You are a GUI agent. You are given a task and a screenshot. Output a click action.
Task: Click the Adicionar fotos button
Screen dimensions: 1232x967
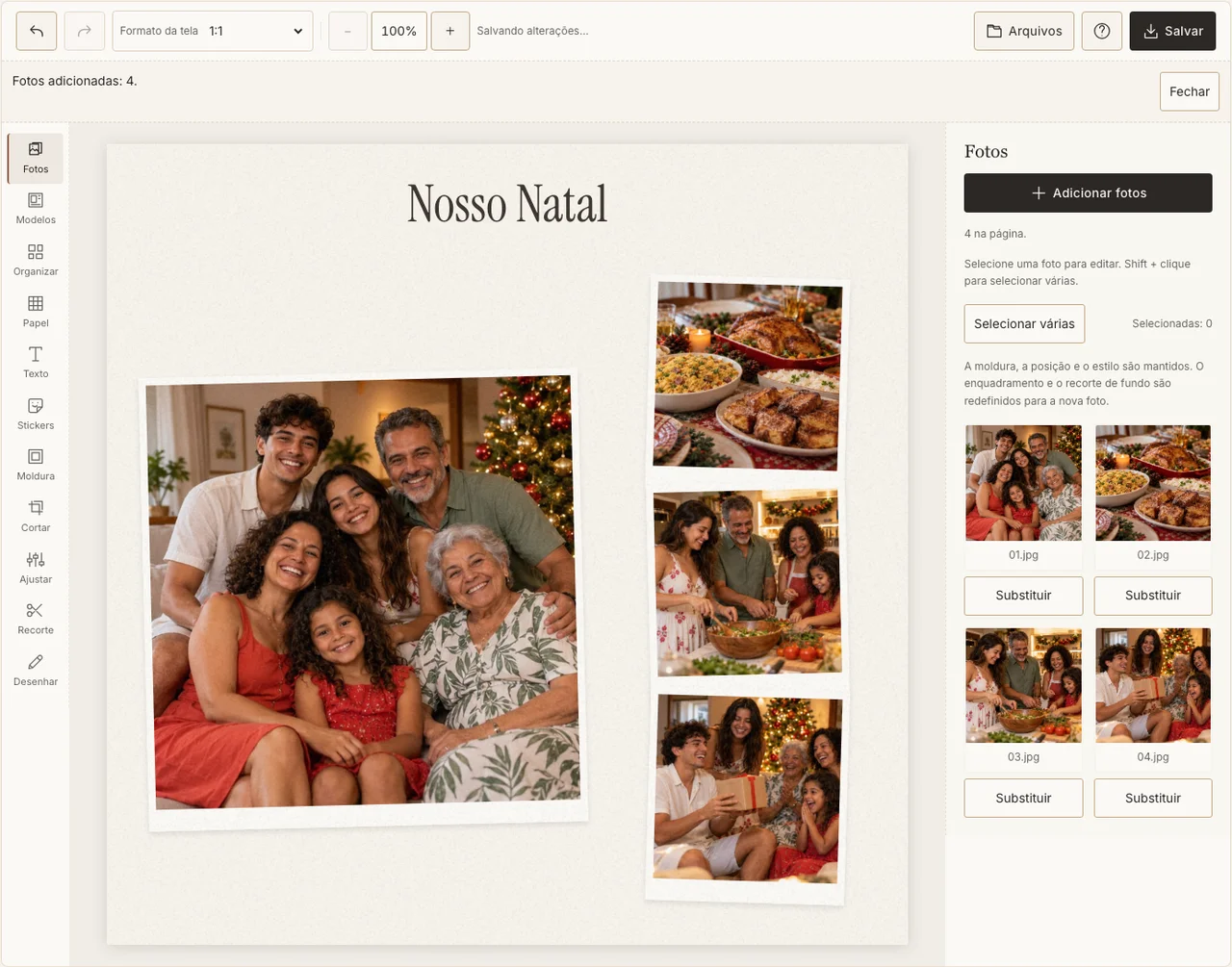(x=1088, y=192)
